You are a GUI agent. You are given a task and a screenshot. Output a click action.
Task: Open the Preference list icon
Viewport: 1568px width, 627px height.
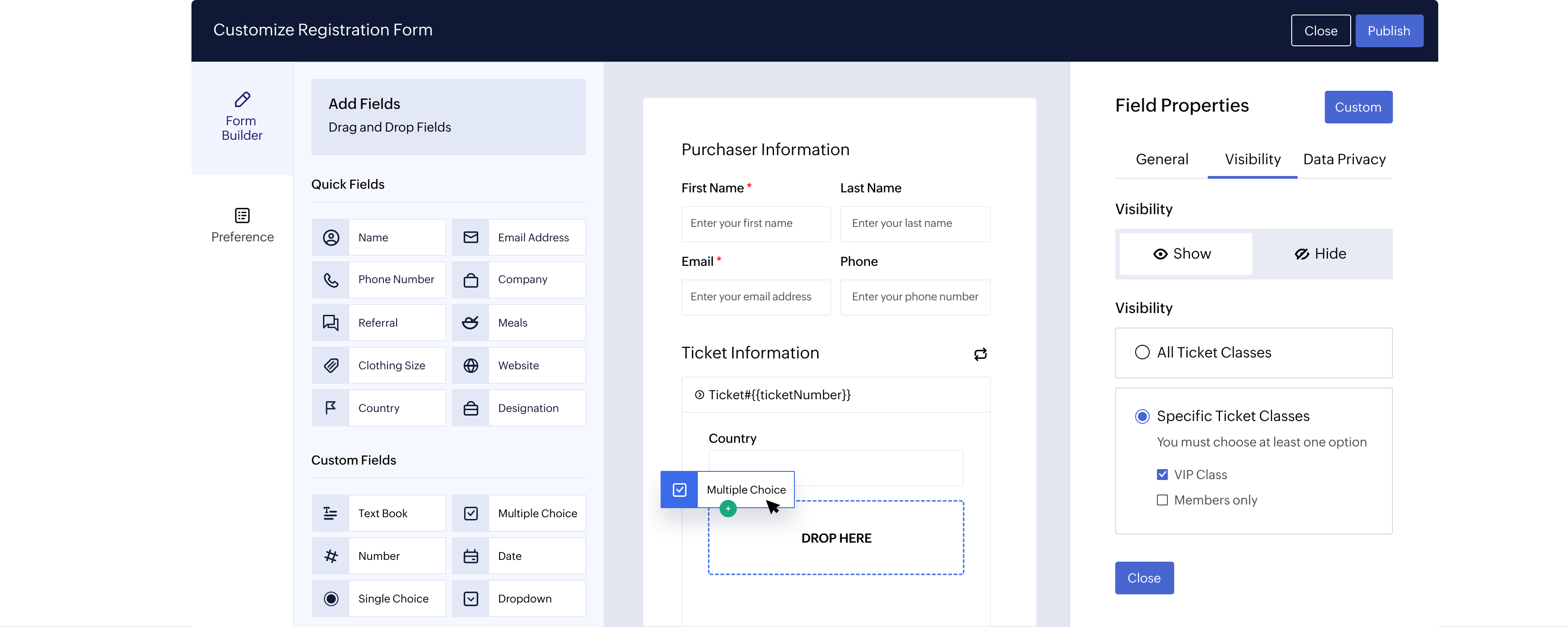[242, 216]
